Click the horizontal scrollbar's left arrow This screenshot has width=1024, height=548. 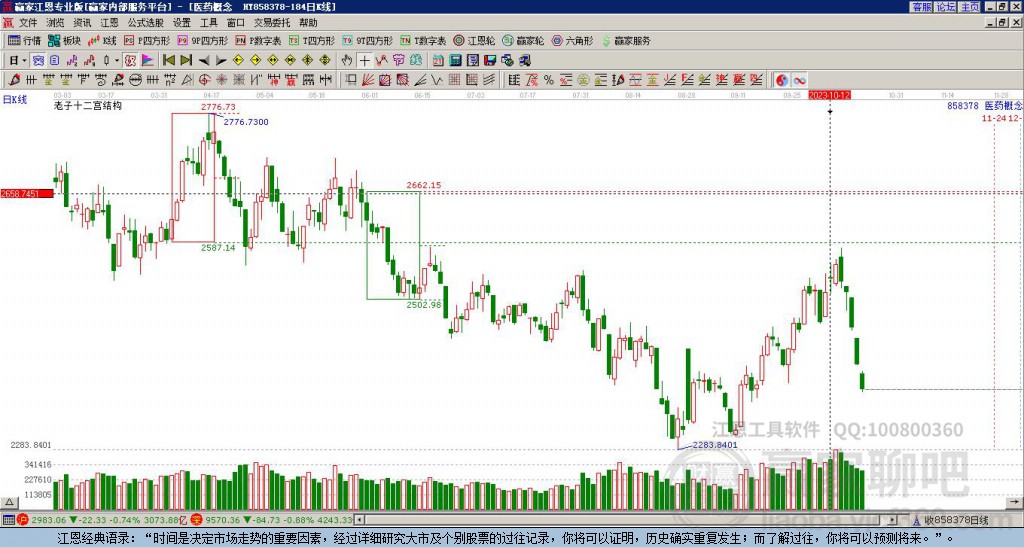point(359,520)
